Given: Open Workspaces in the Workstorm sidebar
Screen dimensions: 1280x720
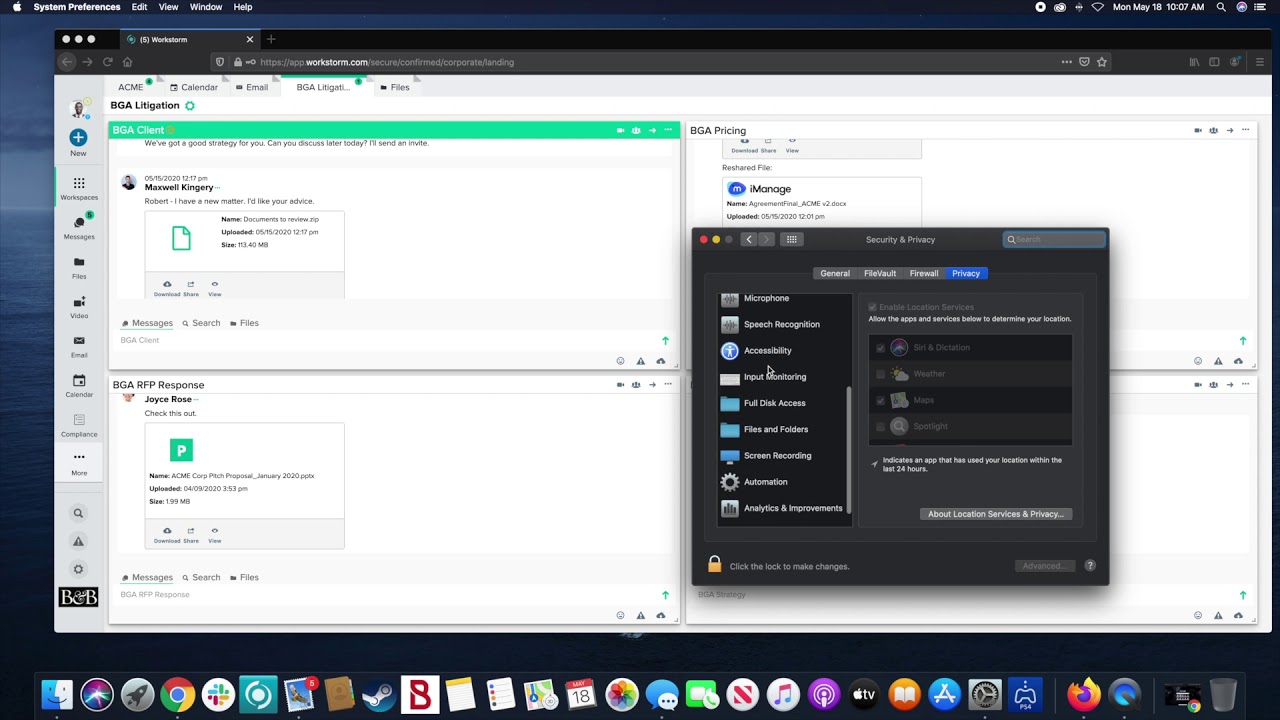Looking at the screenshot, I should [79, 188].
